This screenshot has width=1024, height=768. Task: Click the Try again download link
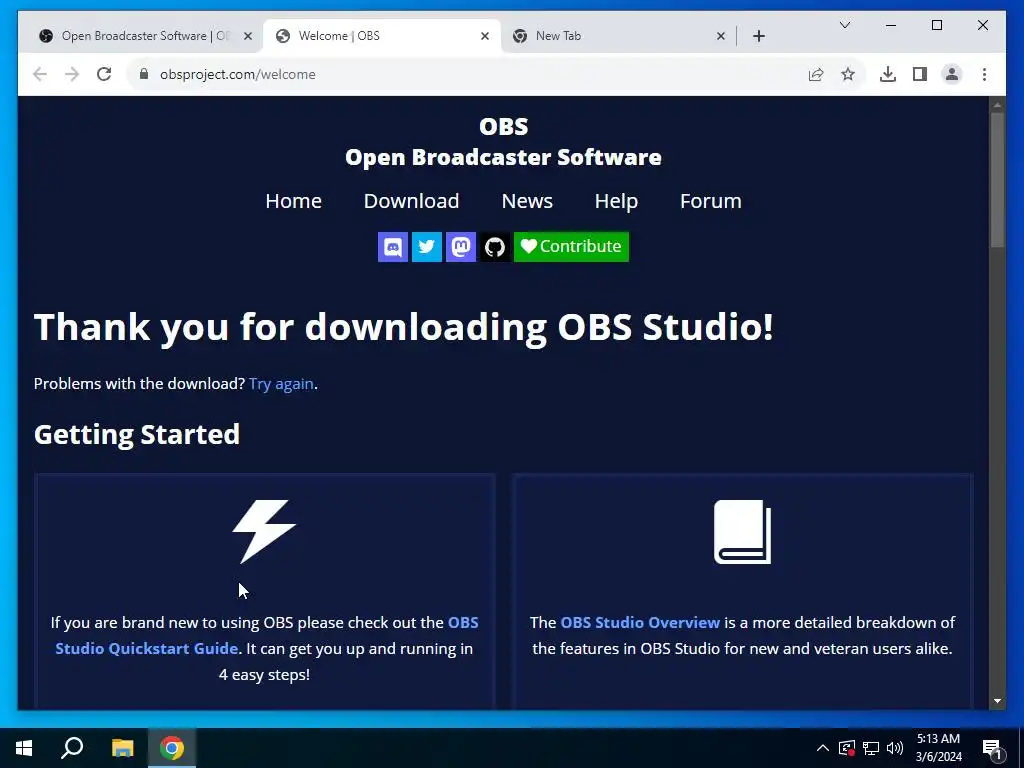pyautogui.click(x=281, y=384)
